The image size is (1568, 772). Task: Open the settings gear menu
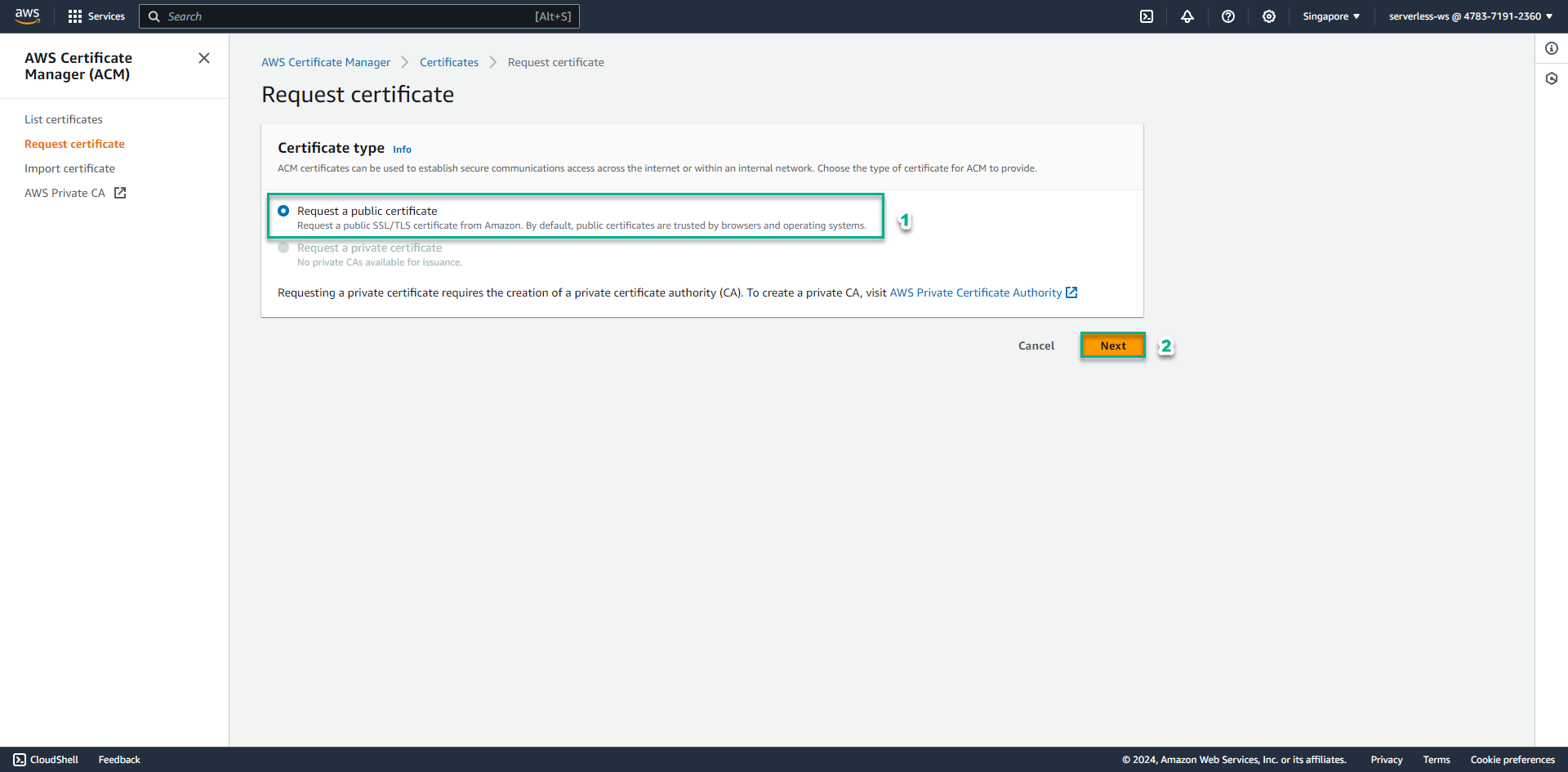pyautogui.click(x=1269, y=16)
